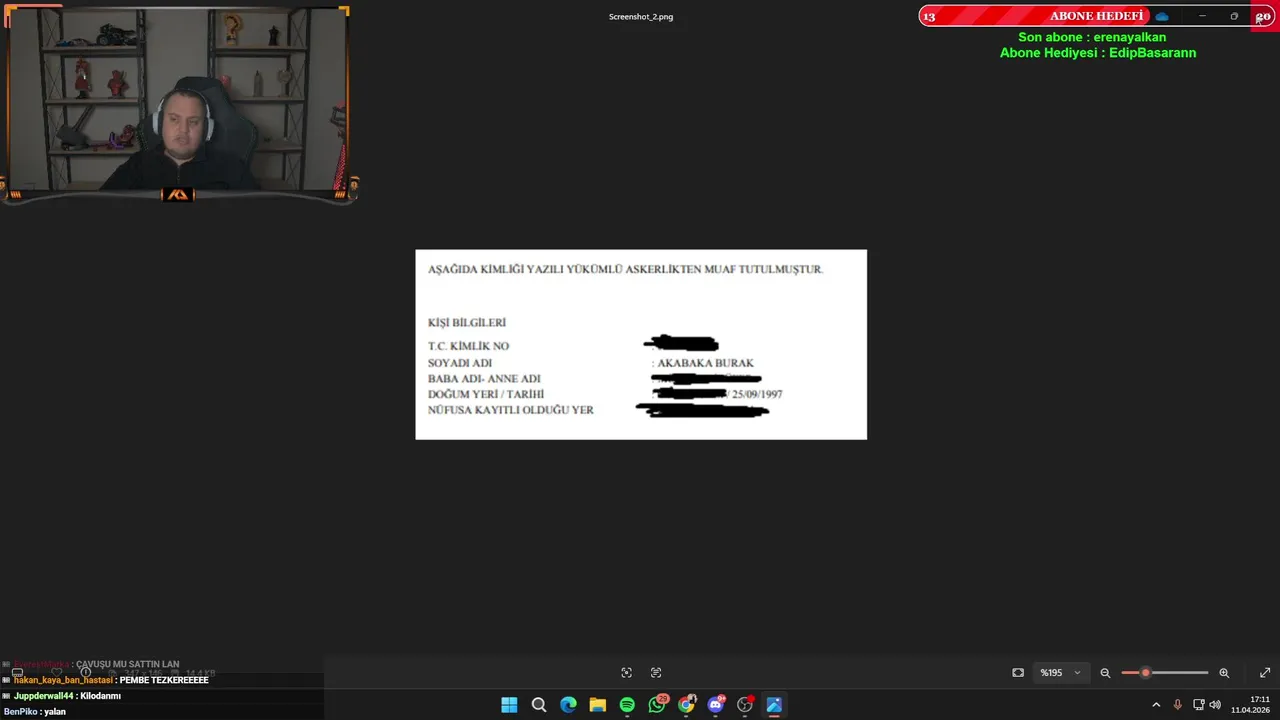Viewport: 1280px width, 720px height.
Task: Click the scan text icon in Photos toolbar
Action: [656, 673]
